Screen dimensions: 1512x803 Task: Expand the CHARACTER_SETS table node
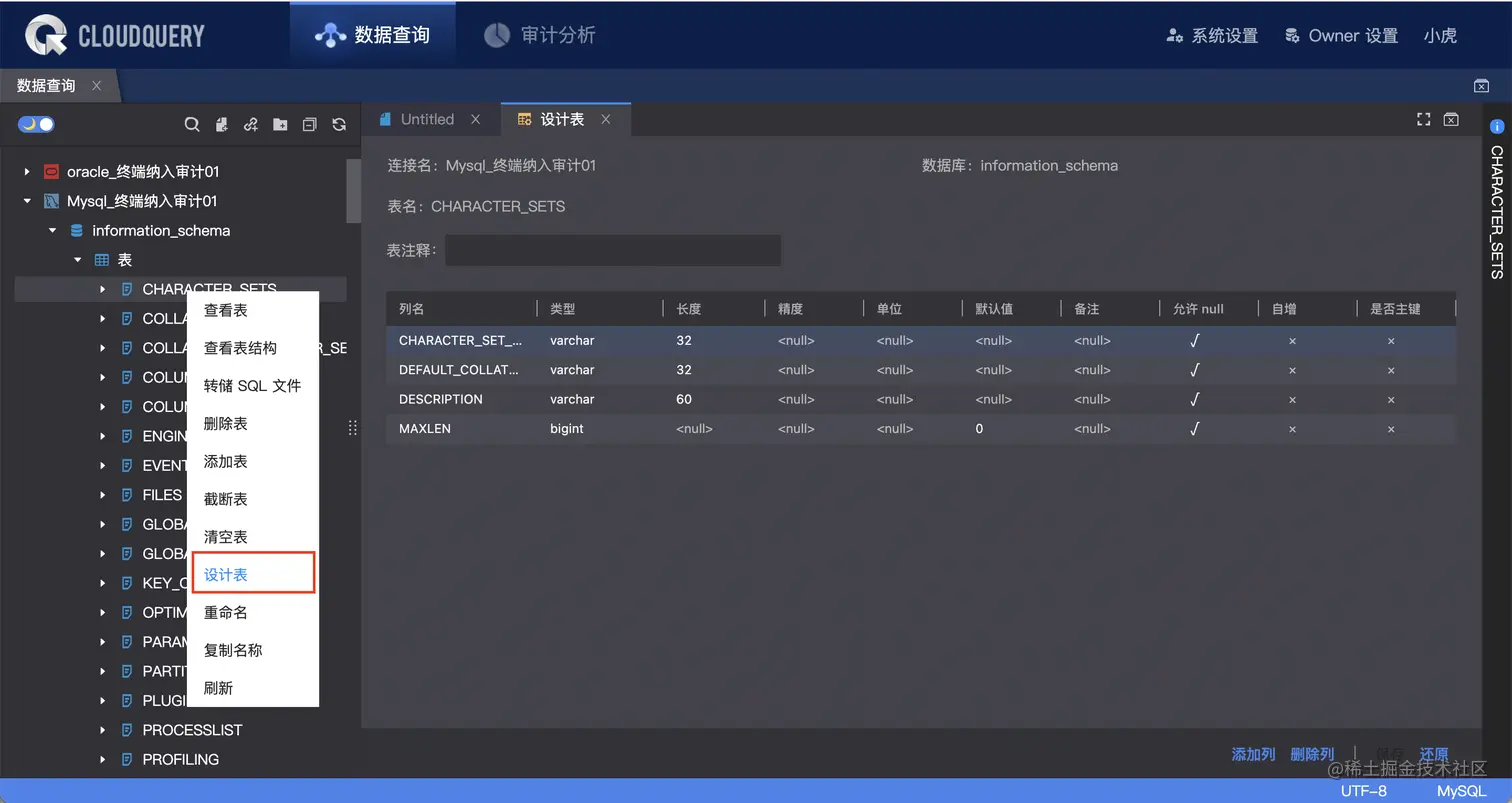coord(102,289)
